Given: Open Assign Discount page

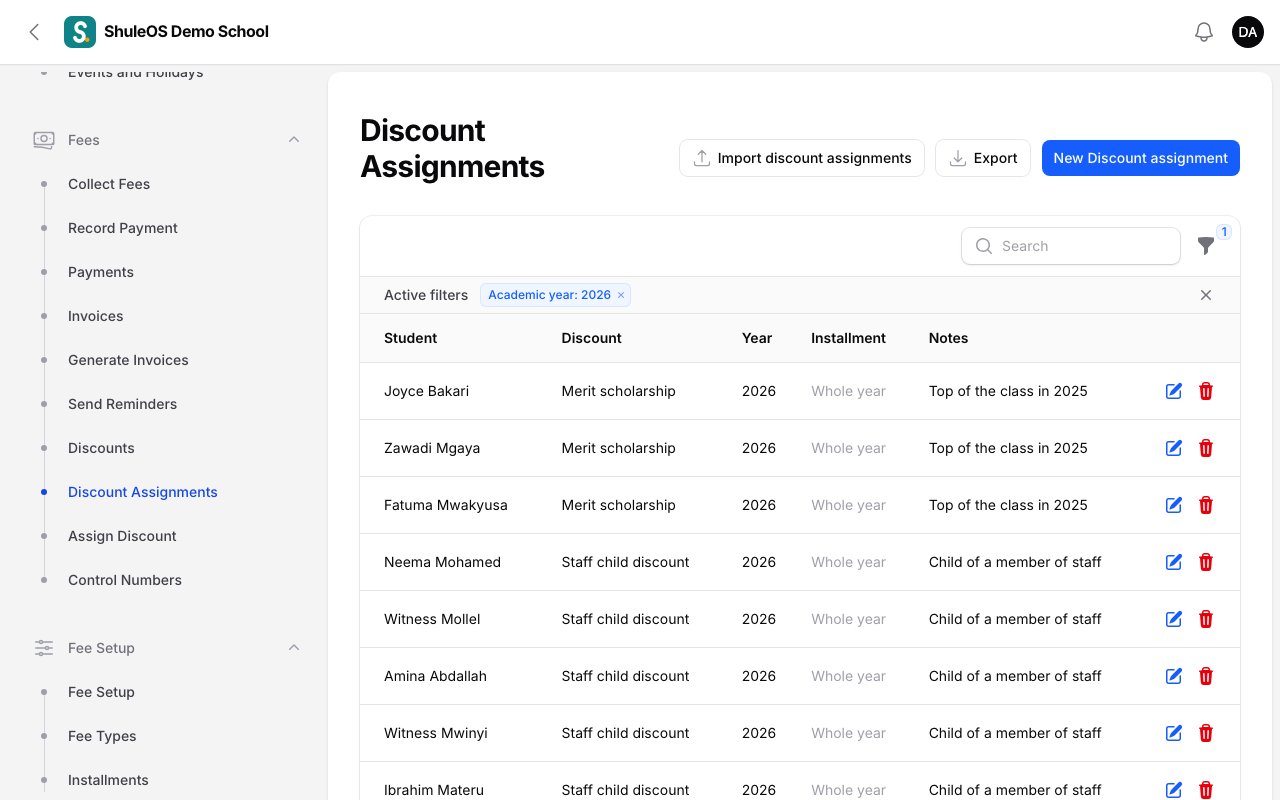Looking at the screenshot, I should tap(122, 536).
